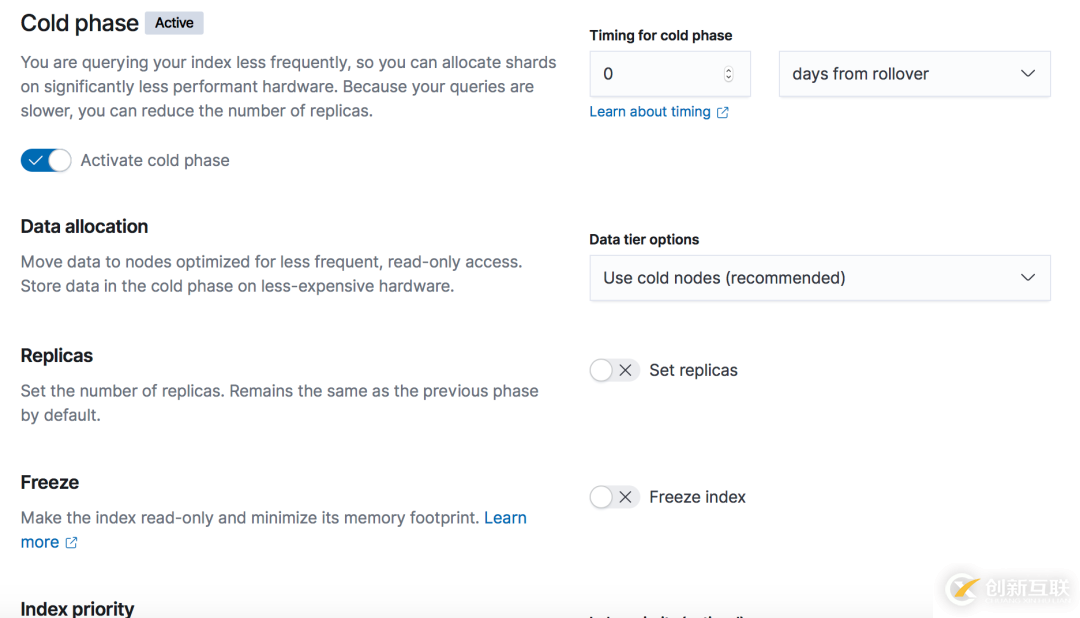
Task: Click the Cold phase heading
Action: pyautogui.click(x=79, y=23)
